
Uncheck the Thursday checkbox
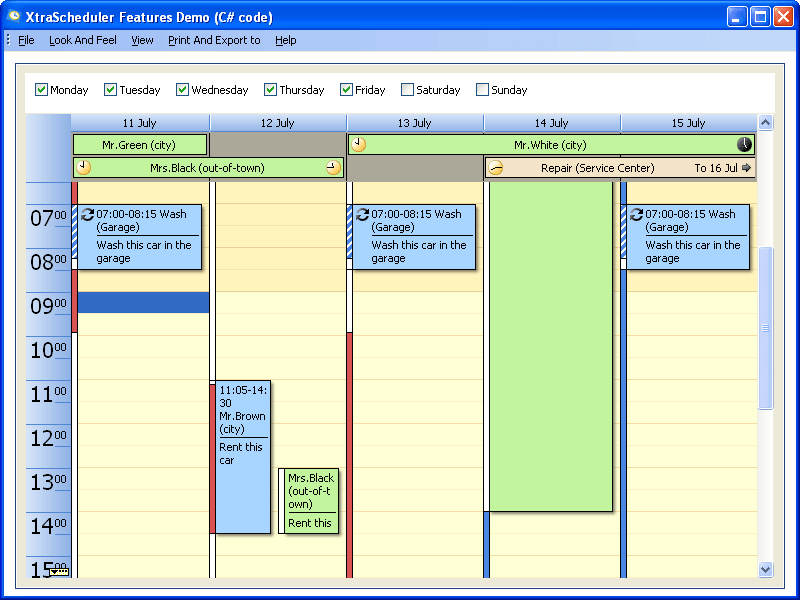(270, 90)
